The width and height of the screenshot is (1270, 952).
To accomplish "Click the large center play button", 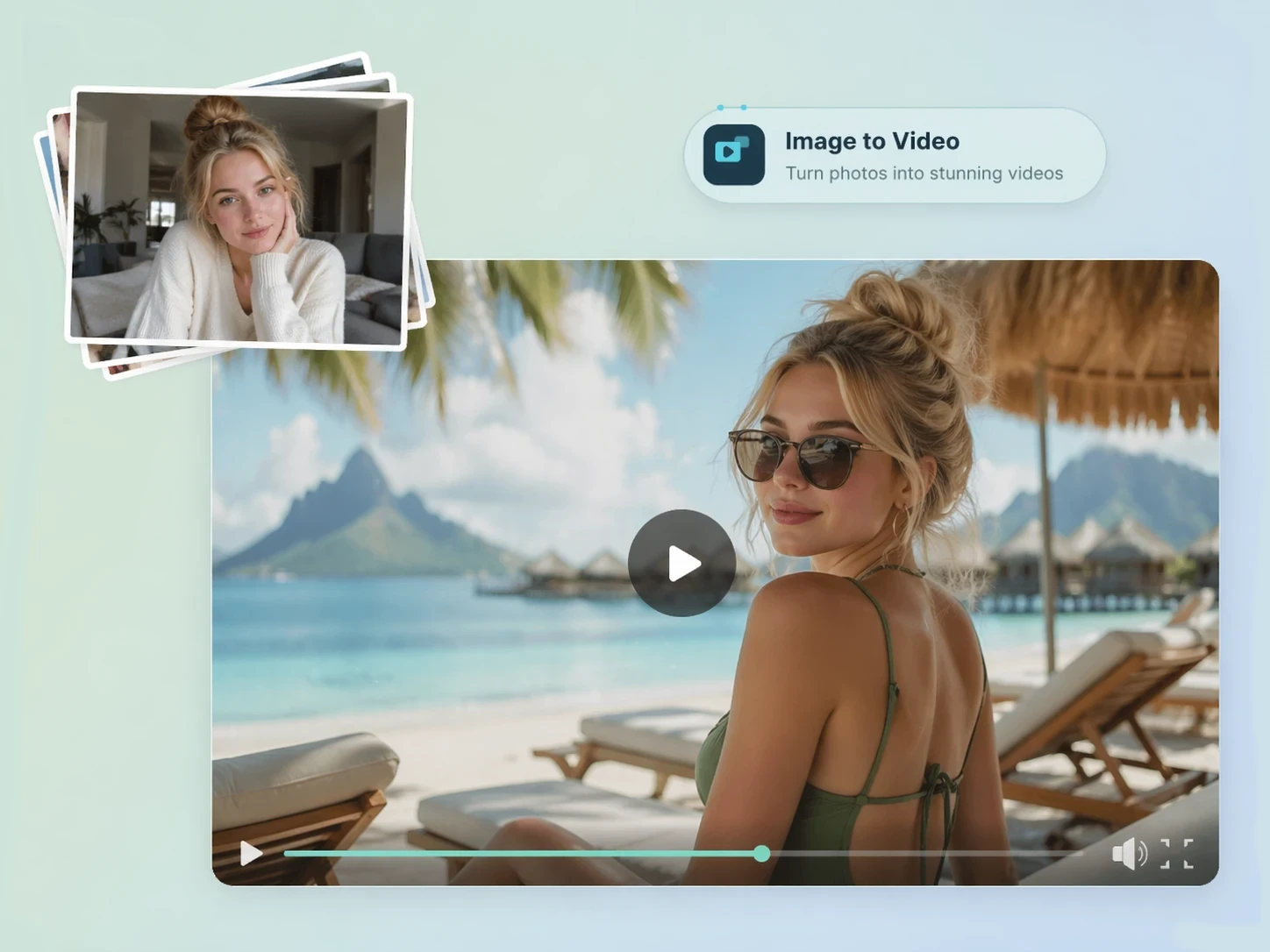I will 681,564.
